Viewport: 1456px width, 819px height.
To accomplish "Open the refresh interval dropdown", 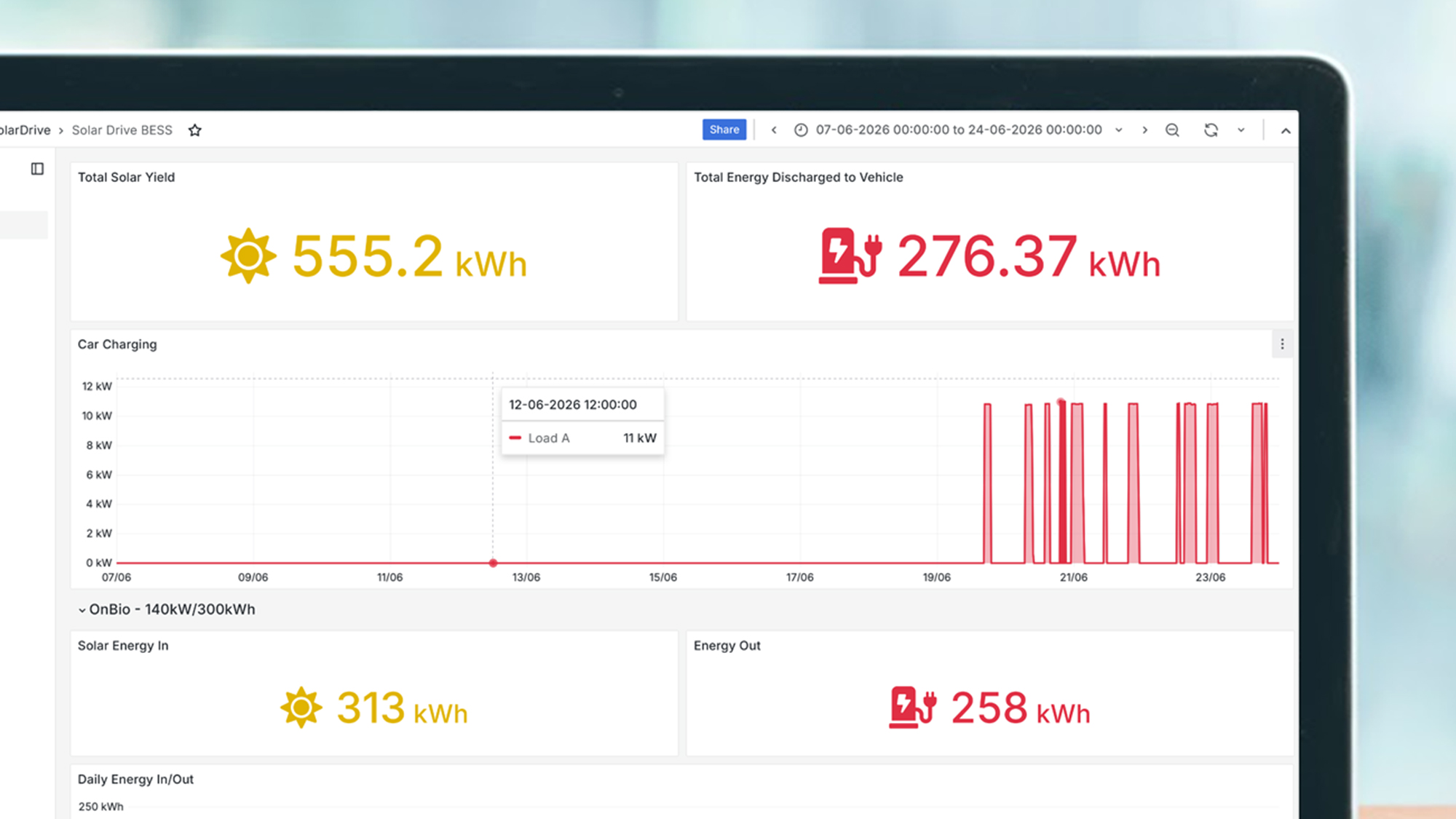I will coord(1241,130).
